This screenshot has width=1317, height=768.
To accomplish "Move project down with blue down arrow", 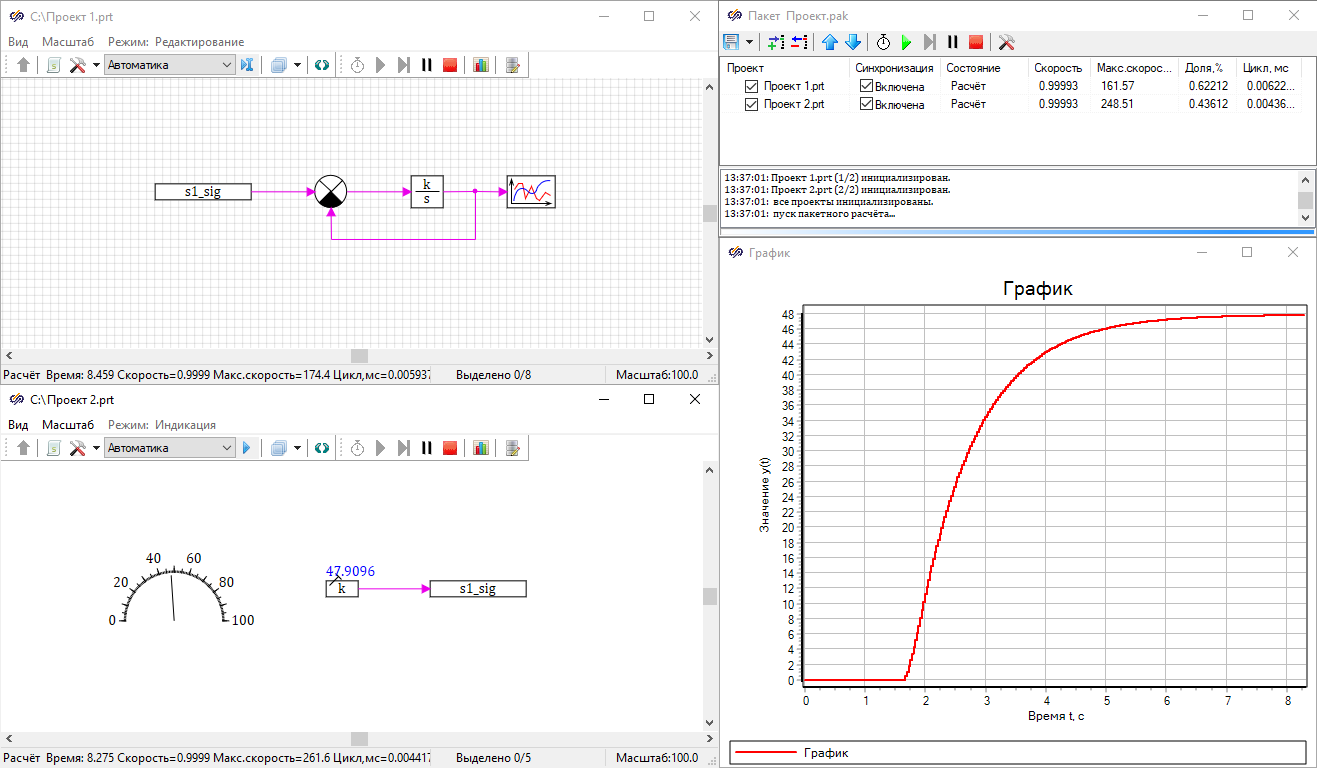I will (853, 42).
